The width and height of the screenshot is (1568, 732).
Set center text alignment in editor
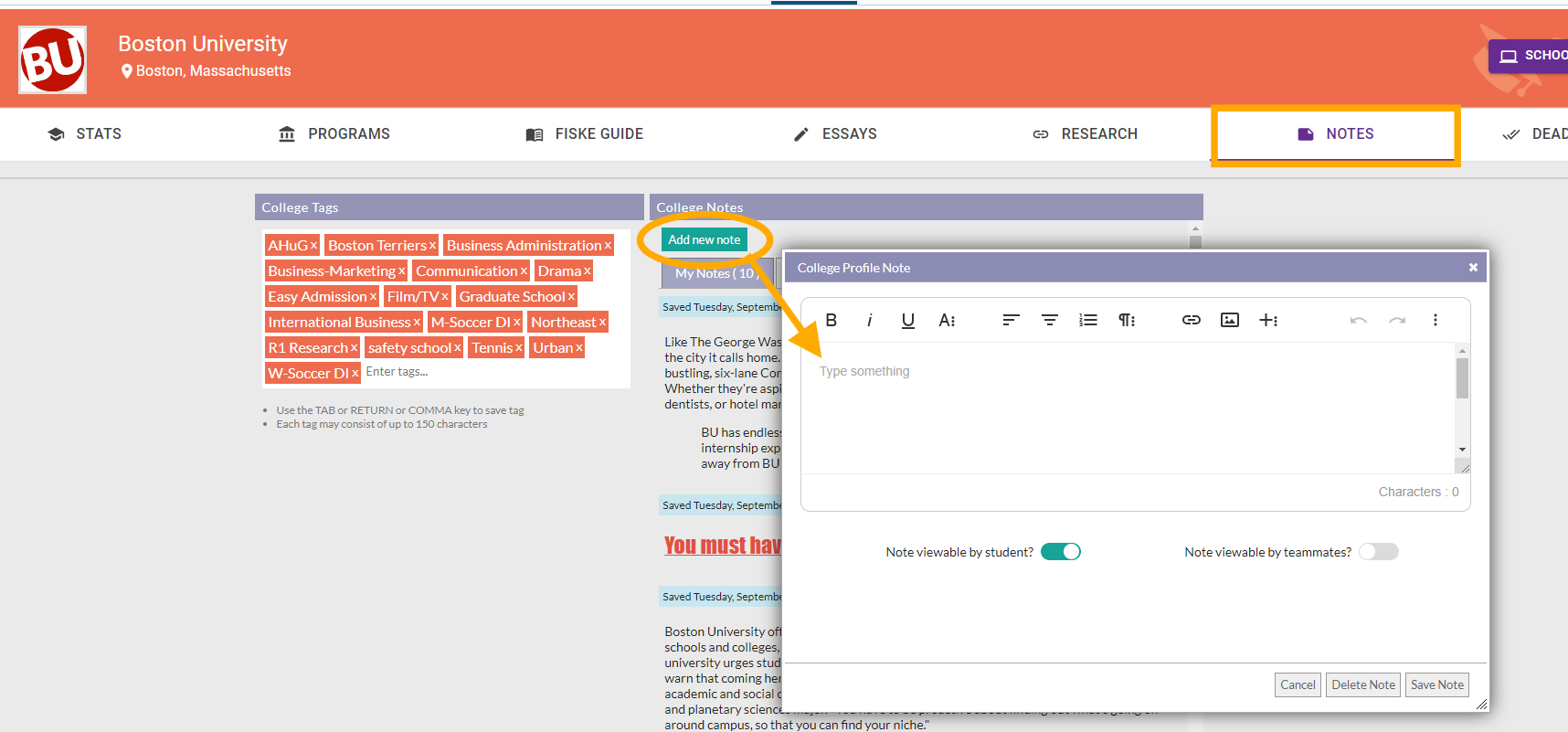pyautogui.click(x=1050, y=320)
